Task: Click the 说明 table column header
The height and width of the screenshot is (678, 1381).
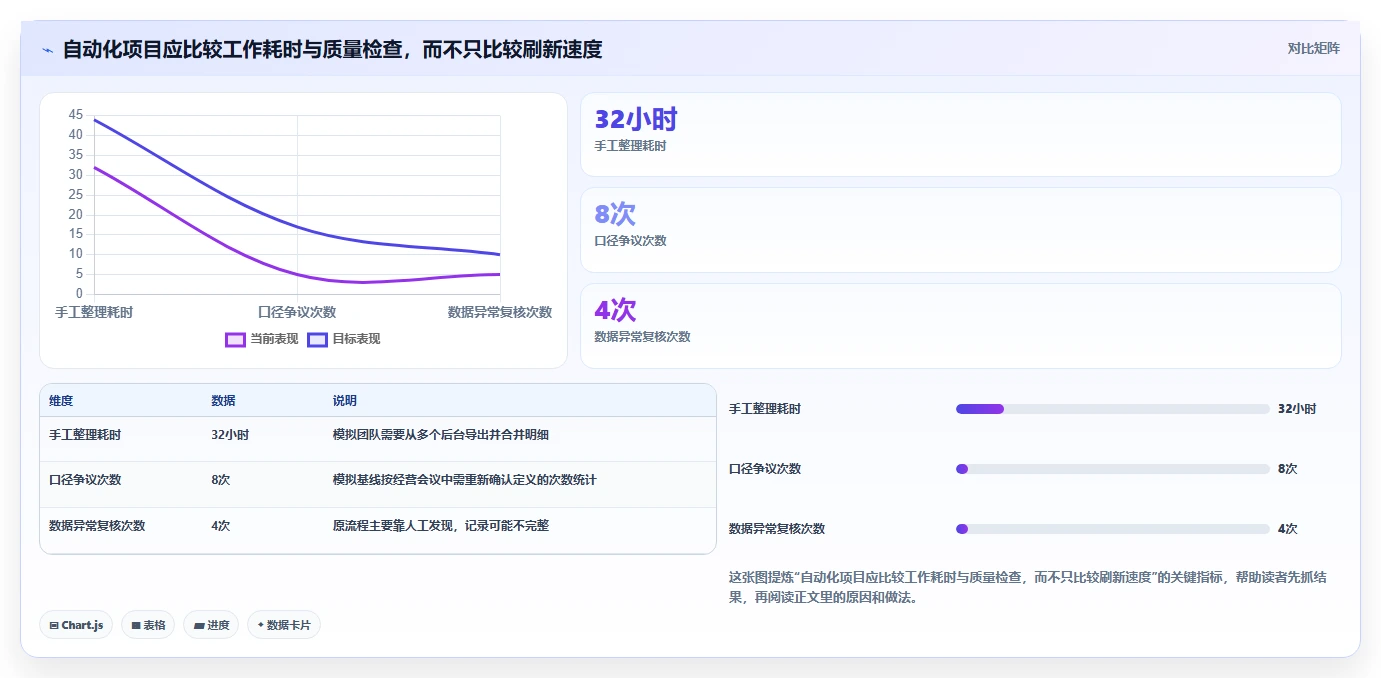Action: 345,401
